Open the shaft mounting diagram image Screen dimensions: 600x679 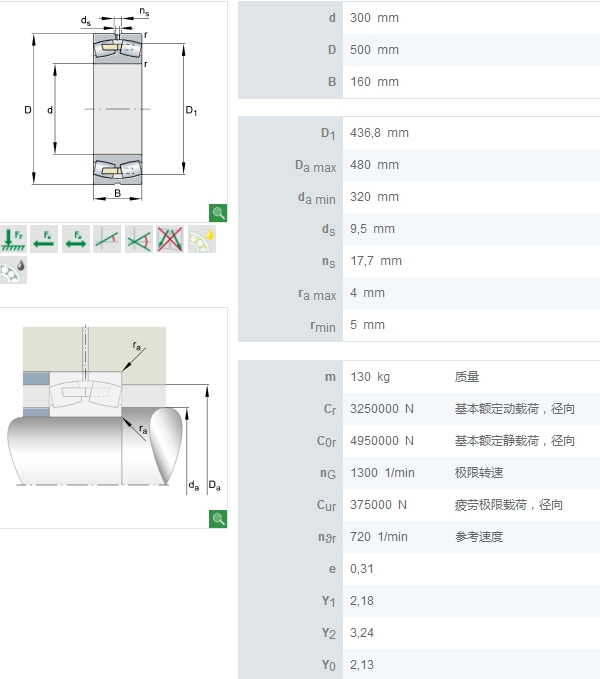point(110,415)
